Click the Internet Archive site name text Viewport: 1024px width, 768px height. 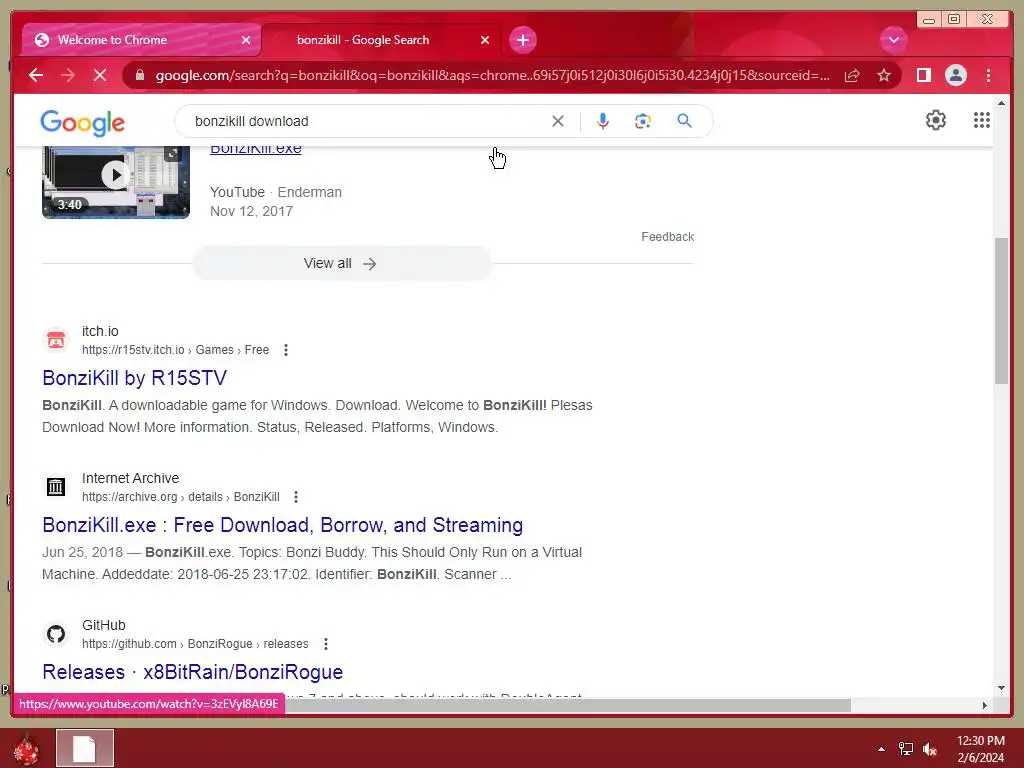pos(131,478)
